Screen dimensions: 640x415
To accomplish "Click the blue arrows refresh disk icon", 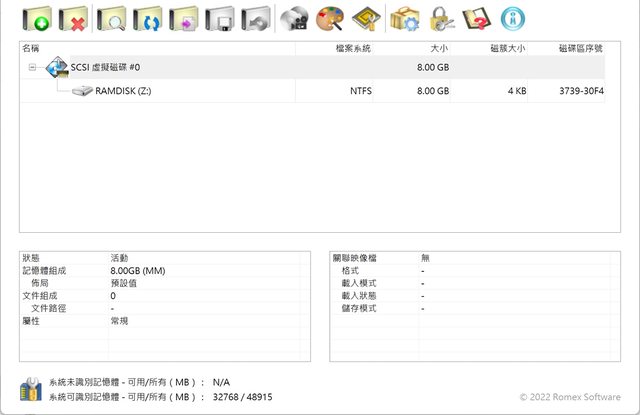I will point(147,18).
